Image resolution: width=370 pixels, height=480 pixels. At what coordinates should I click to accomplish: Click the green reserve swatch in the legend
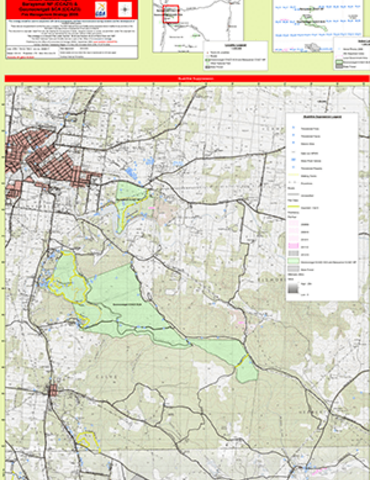(293, 262)
